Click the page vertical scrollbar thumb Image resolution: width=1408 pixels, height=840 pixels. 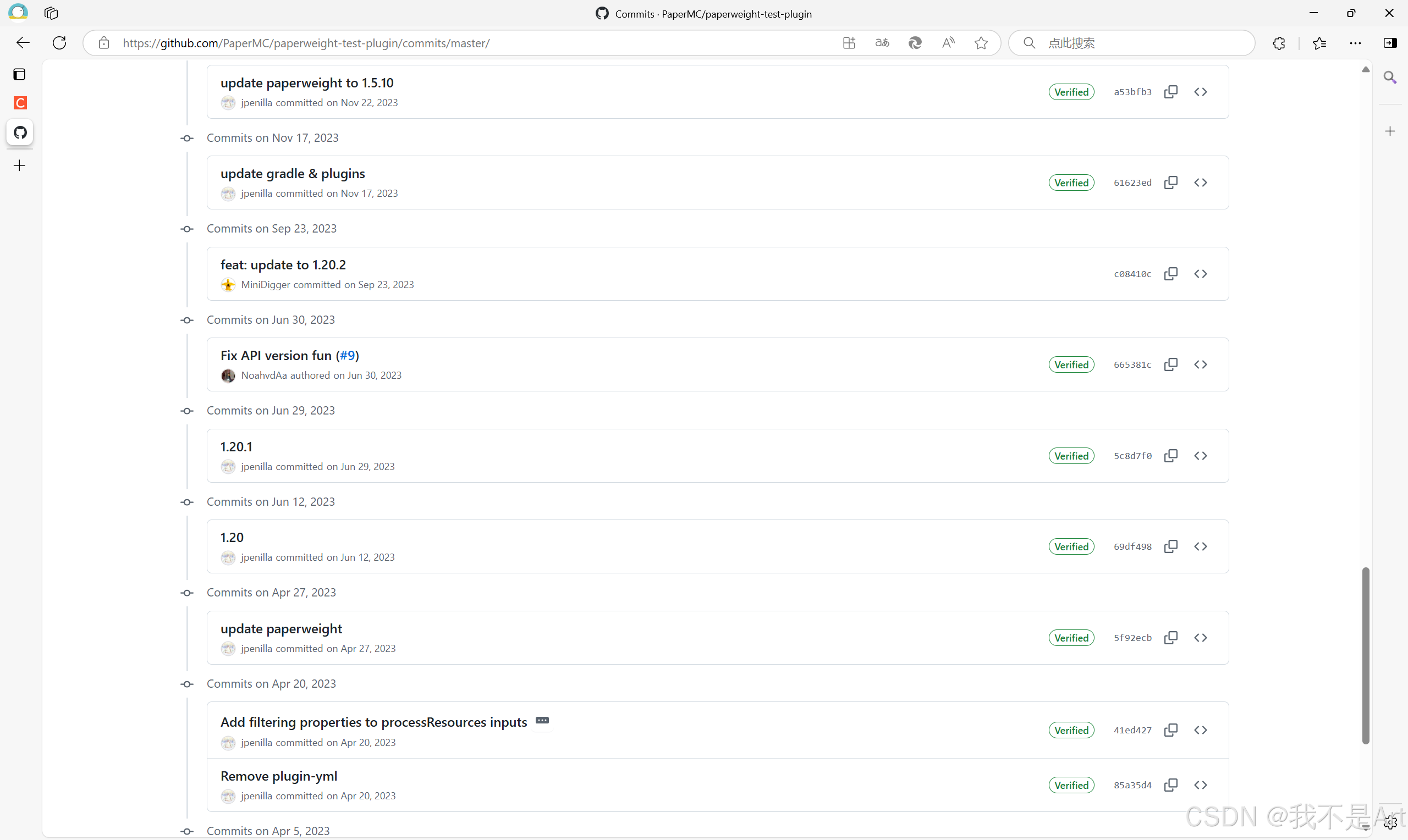(1365, 655)
